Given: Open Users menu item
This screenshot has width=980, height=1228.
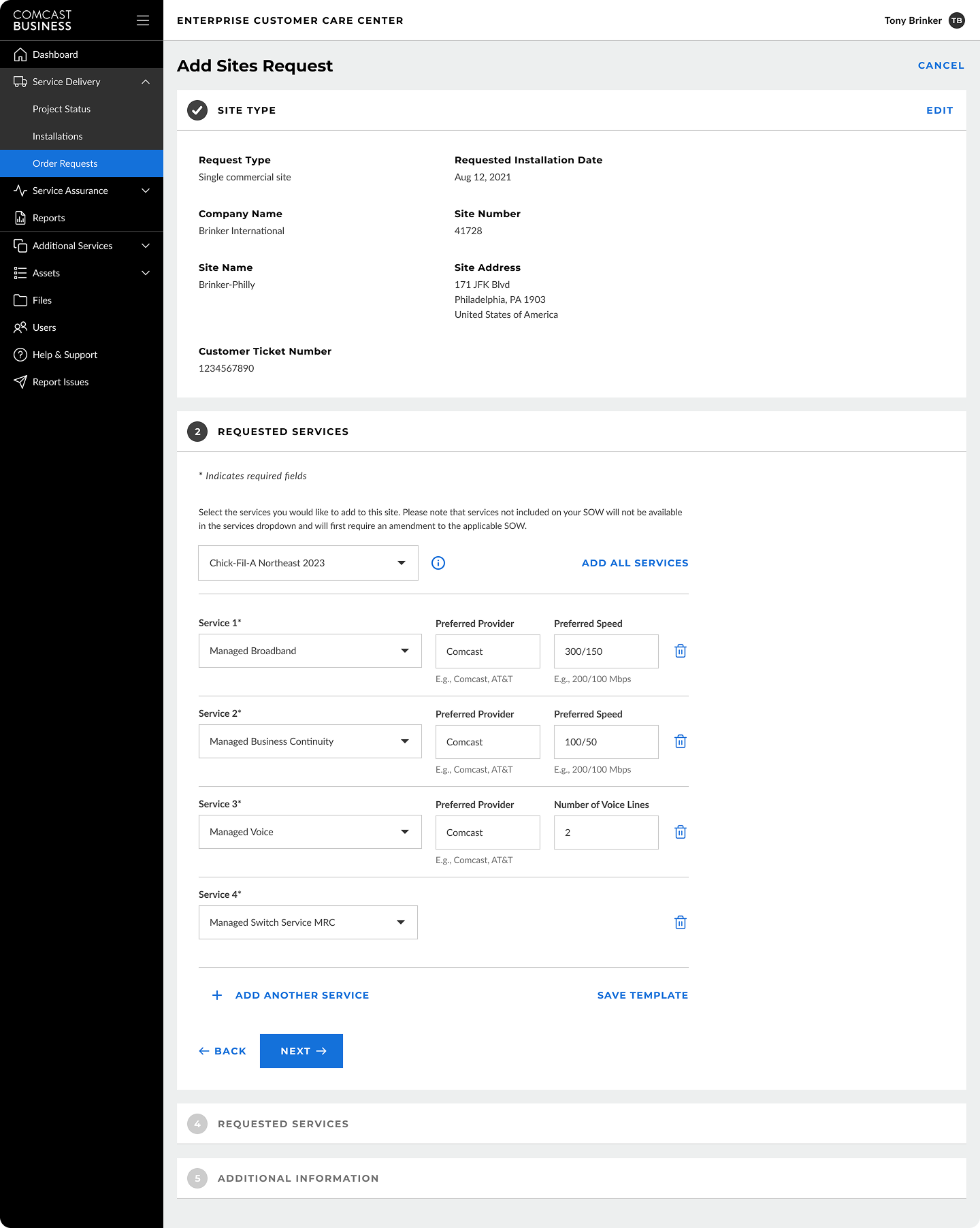Looking at the screenshot, I should [x=82, y=327].
